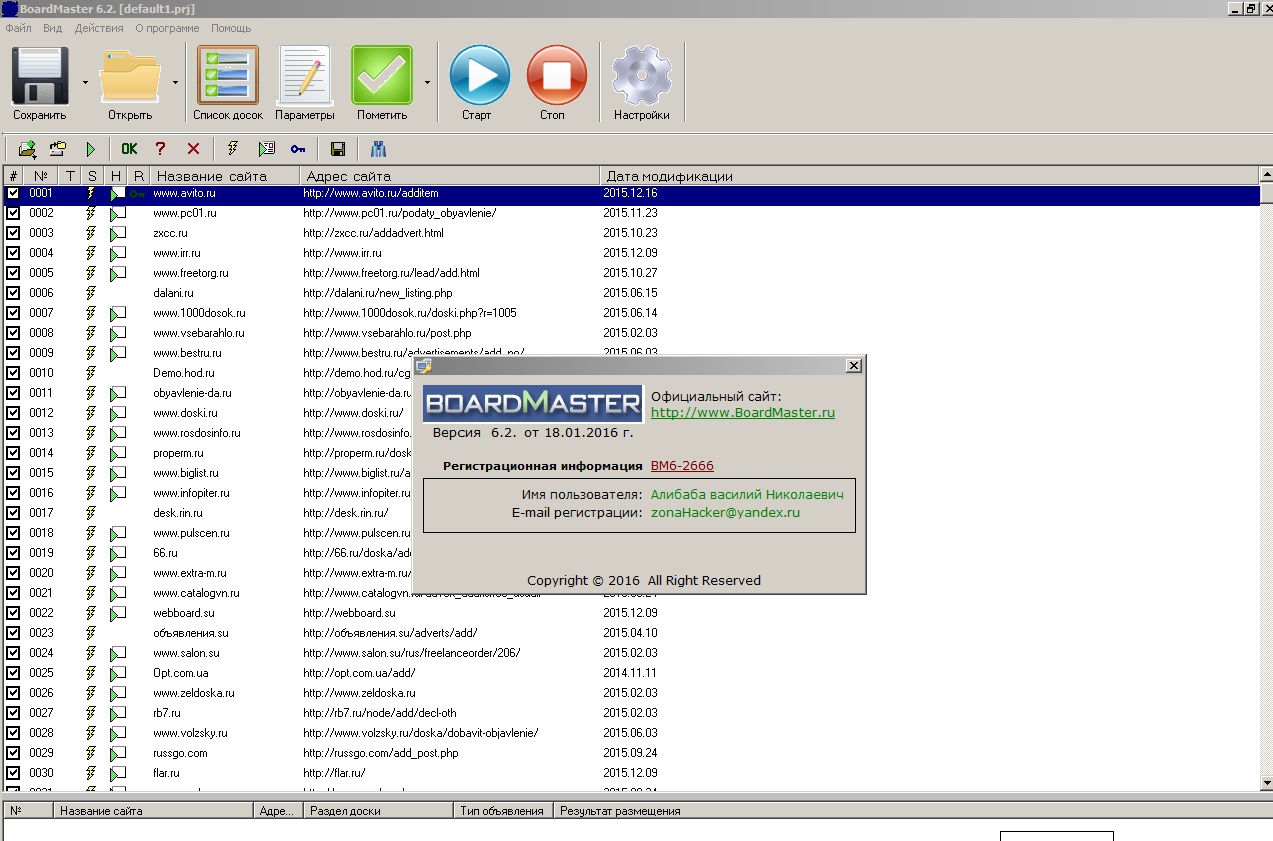Open the Параметры notepad button

coord(305,84)
